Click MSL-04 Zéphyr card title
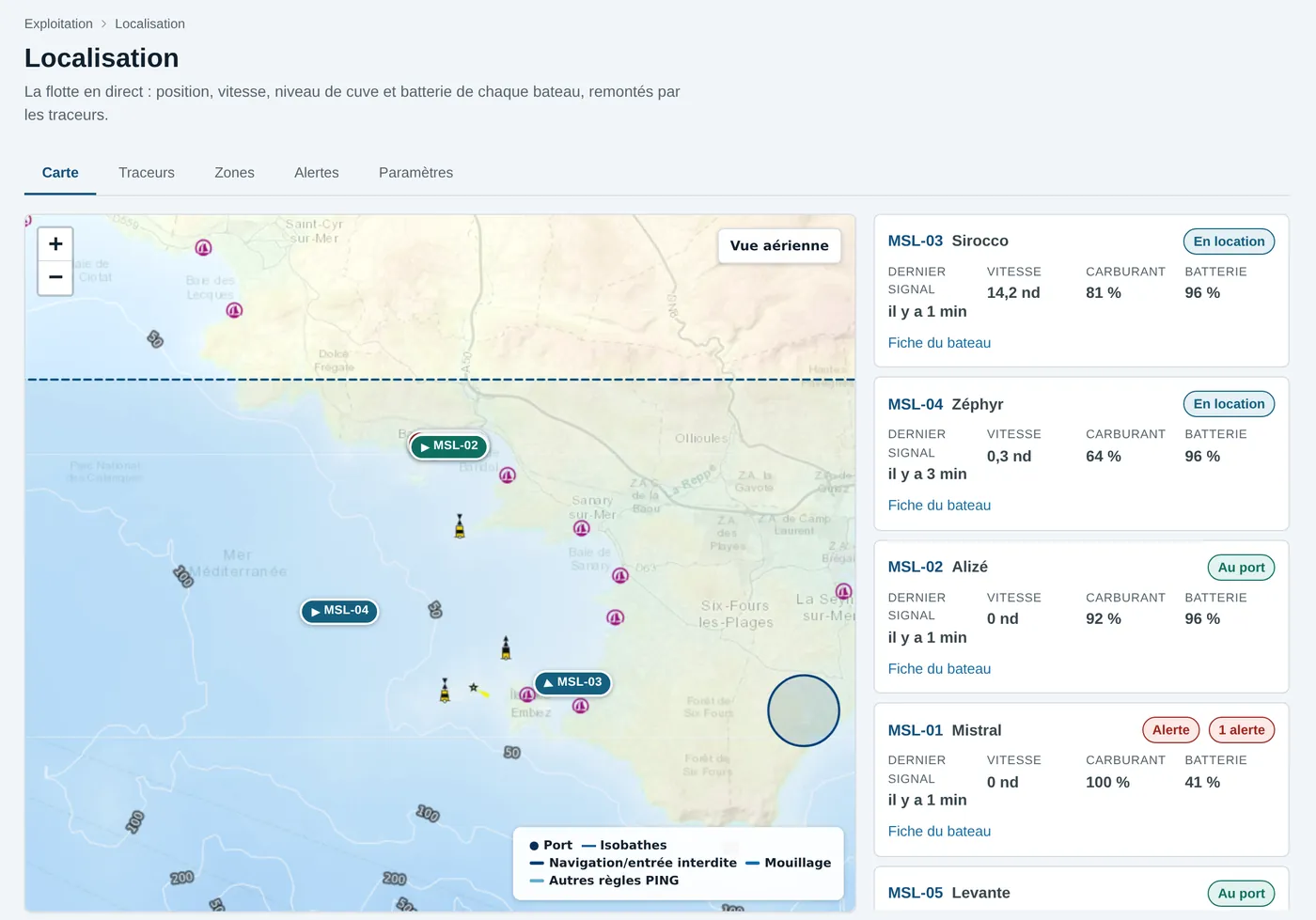The height and width of the screenshot is (920, 1316). [946, 404]
